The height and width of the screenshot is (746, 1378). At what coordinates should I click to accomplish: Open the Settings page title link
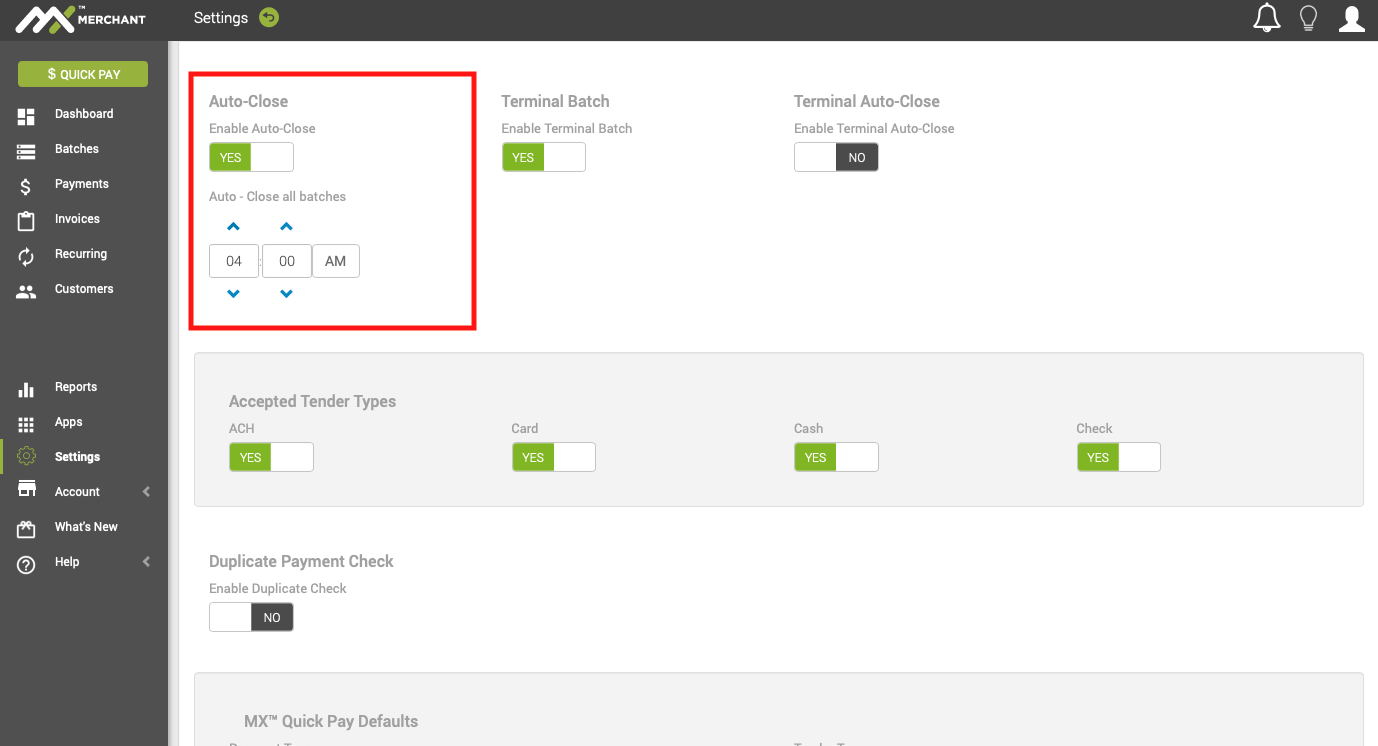(x=222, y=17)
